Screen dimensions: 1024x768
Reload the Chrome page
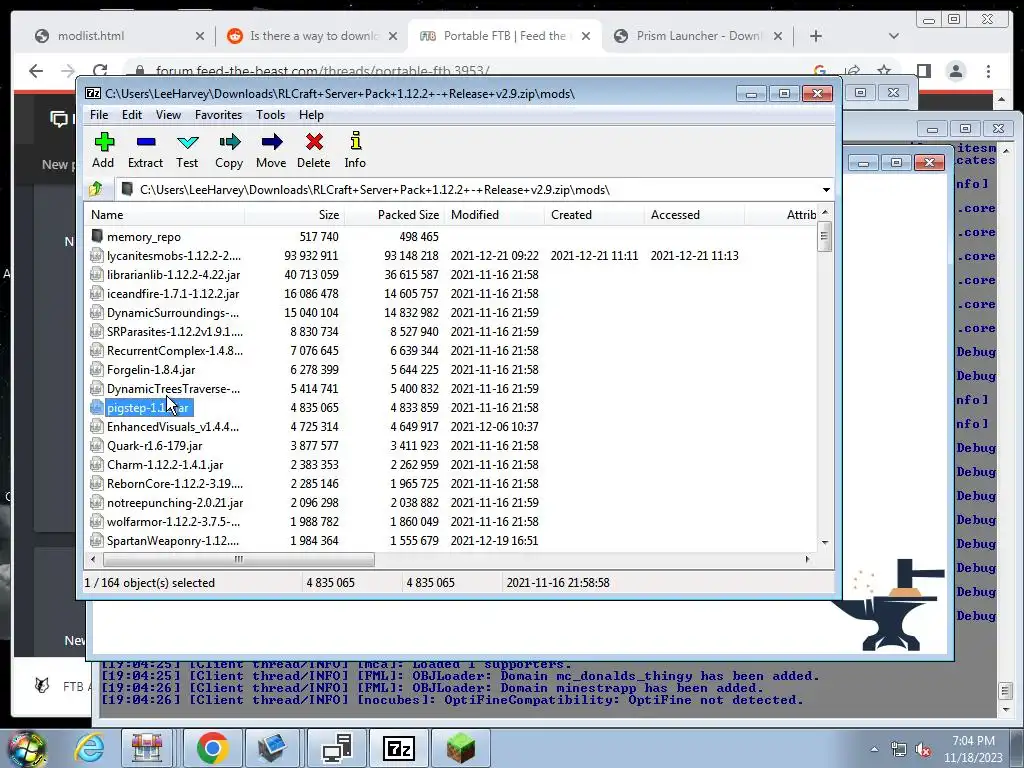pos(100,71)
